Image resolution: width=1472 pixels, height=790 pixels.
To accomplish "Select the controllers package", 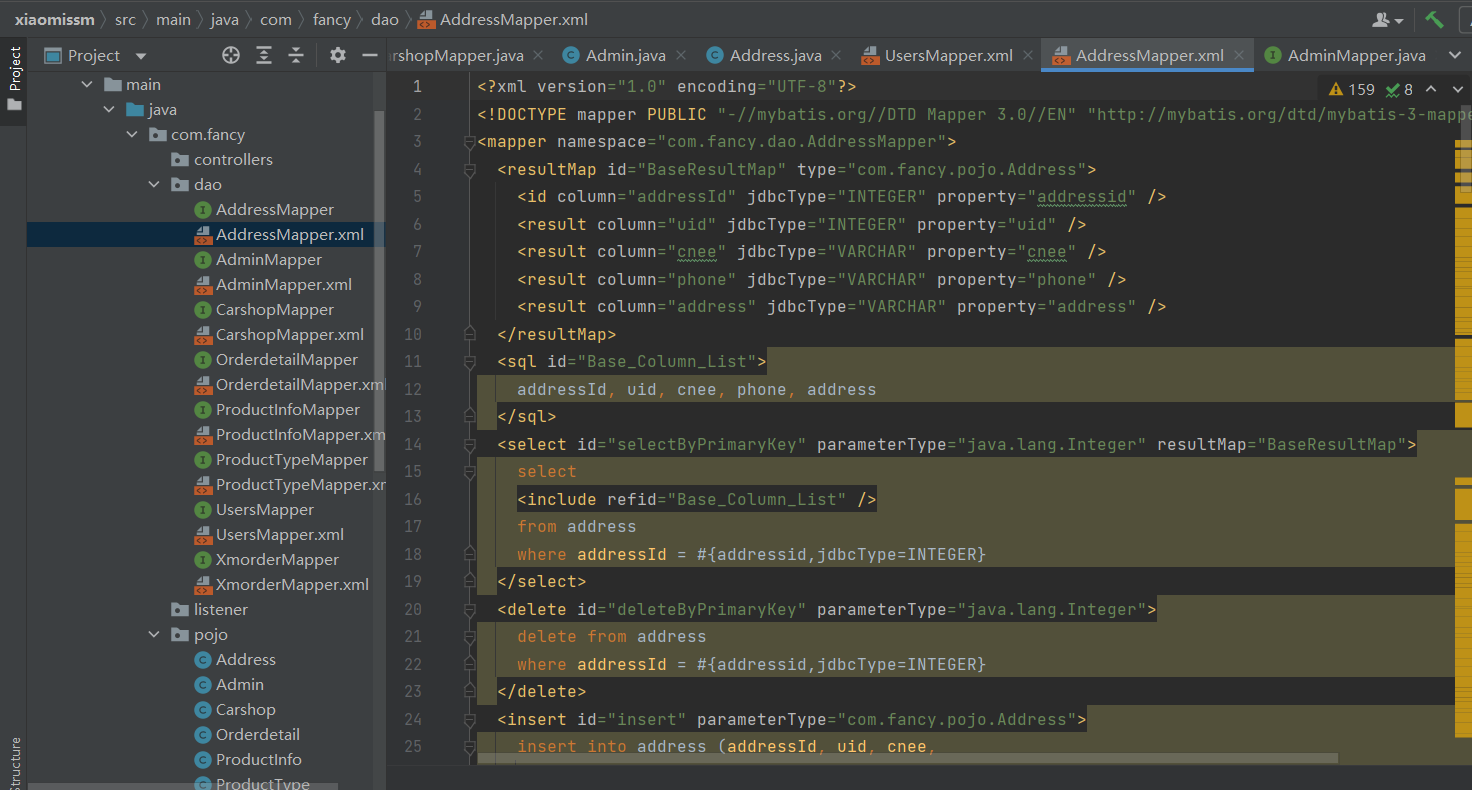I will tap(233, 160).
